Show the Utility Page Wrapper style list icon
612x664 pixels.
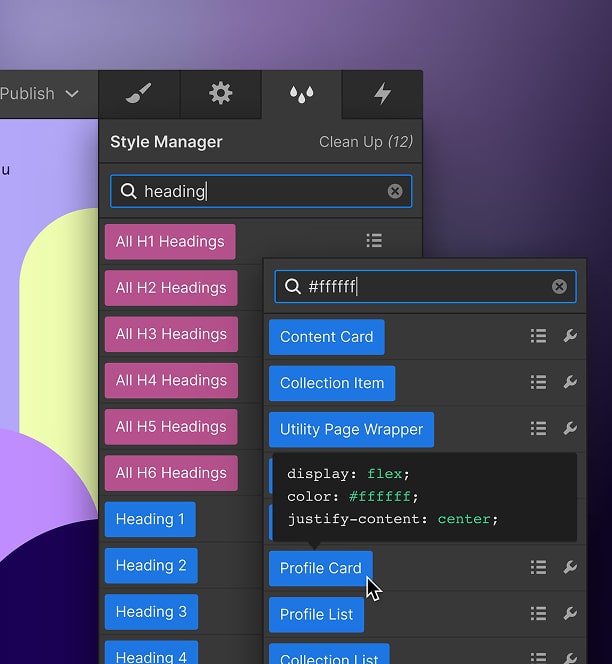[538, 429]
